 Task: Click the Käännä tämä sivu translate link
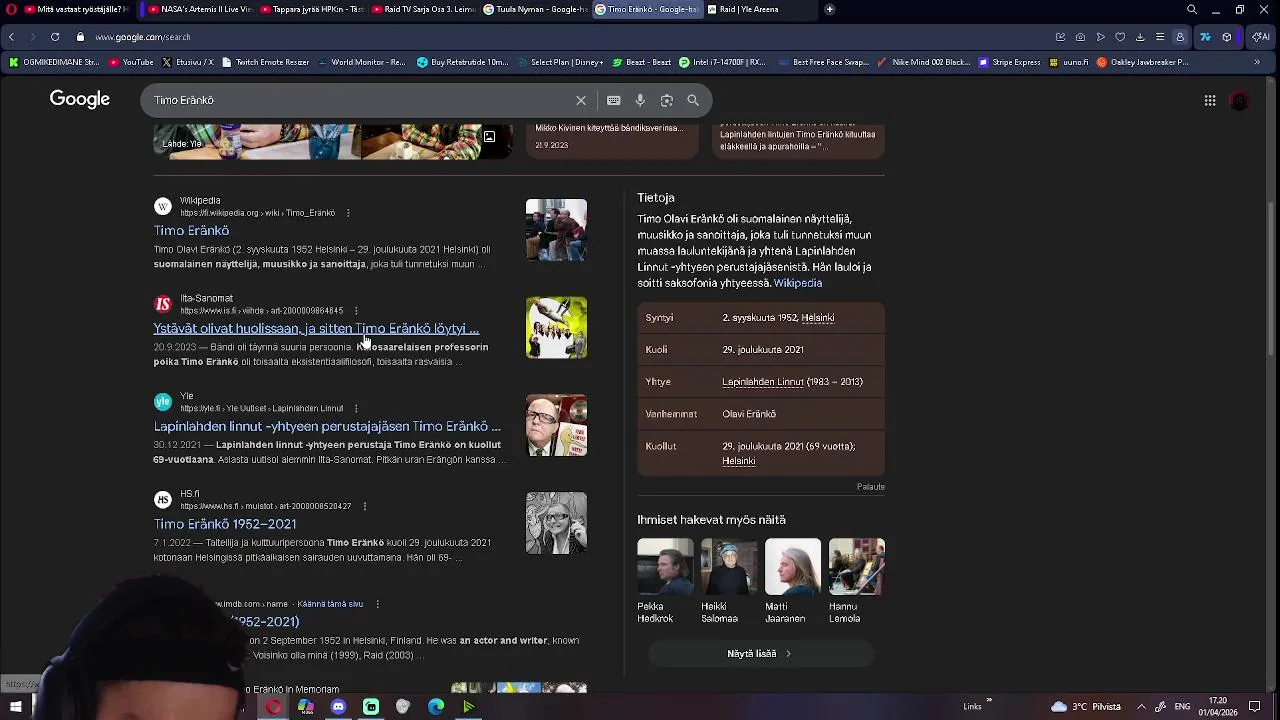[x=330, y=604]
